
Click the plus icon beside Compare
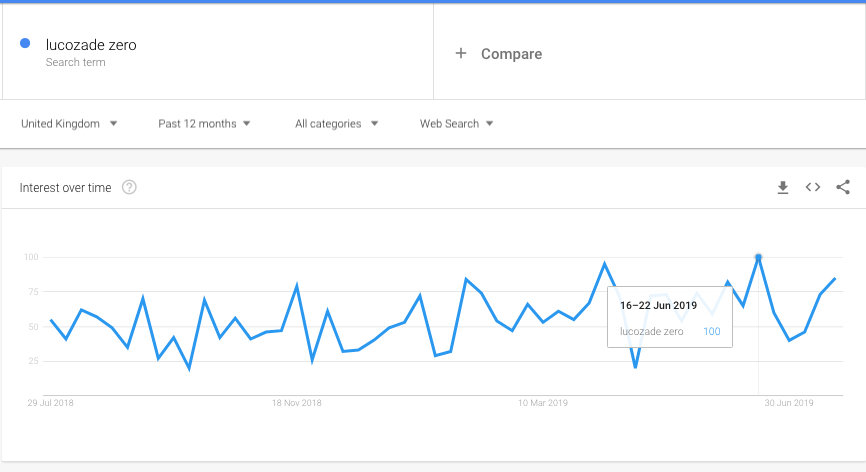coord(461,53)
